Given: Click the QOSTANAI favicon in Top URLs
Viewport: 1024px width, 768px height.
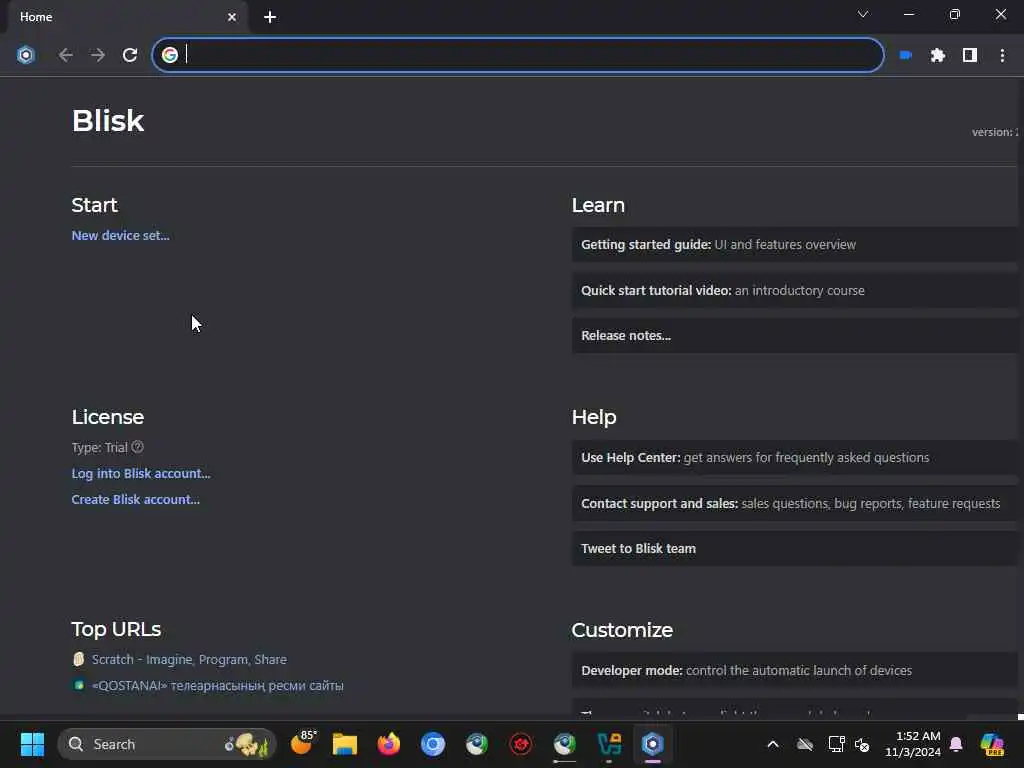Looking at the screenshot, I should click(78, 685).
